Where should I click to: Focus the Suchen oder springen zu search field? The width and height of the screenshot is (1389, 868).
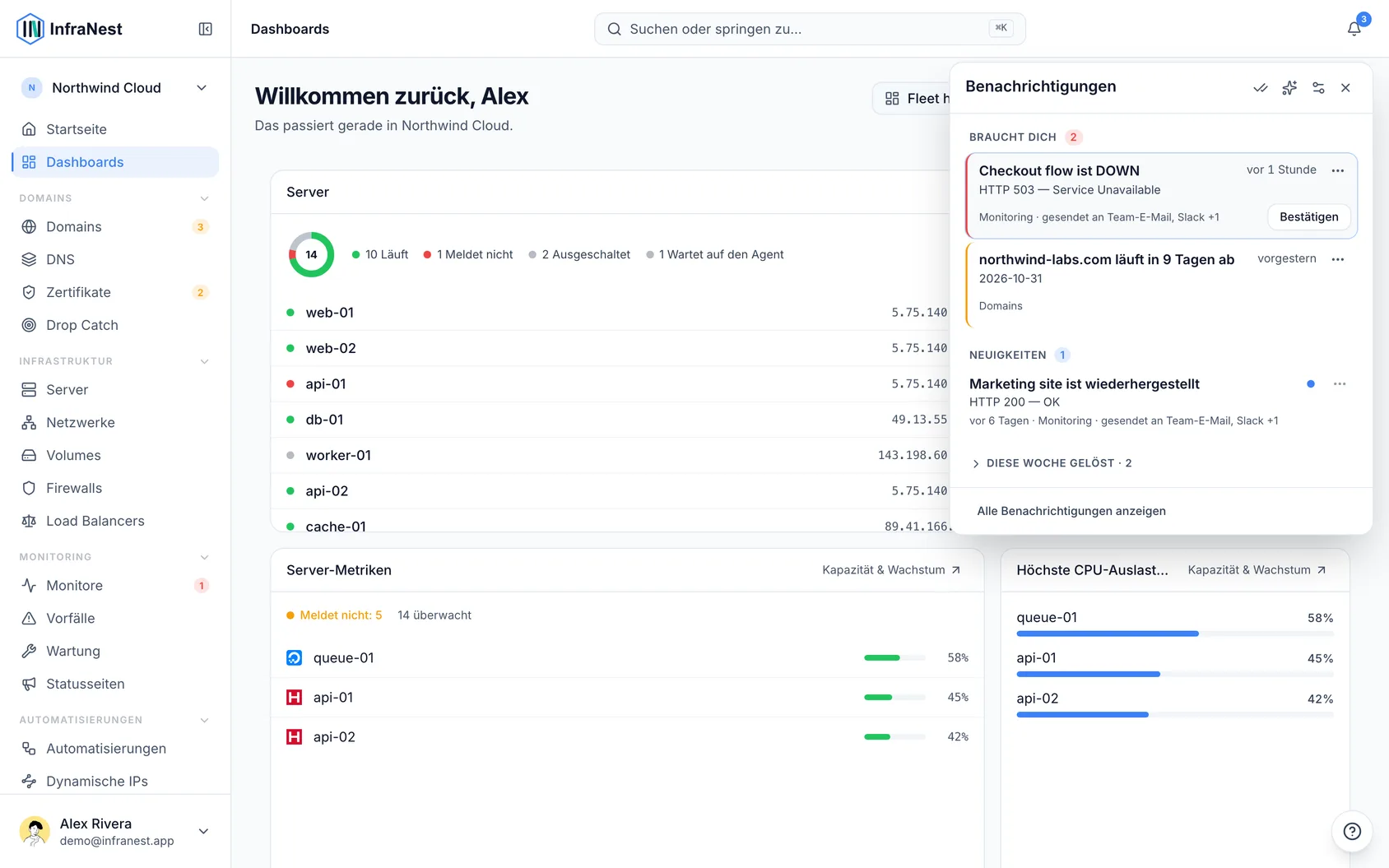(810, 29)
